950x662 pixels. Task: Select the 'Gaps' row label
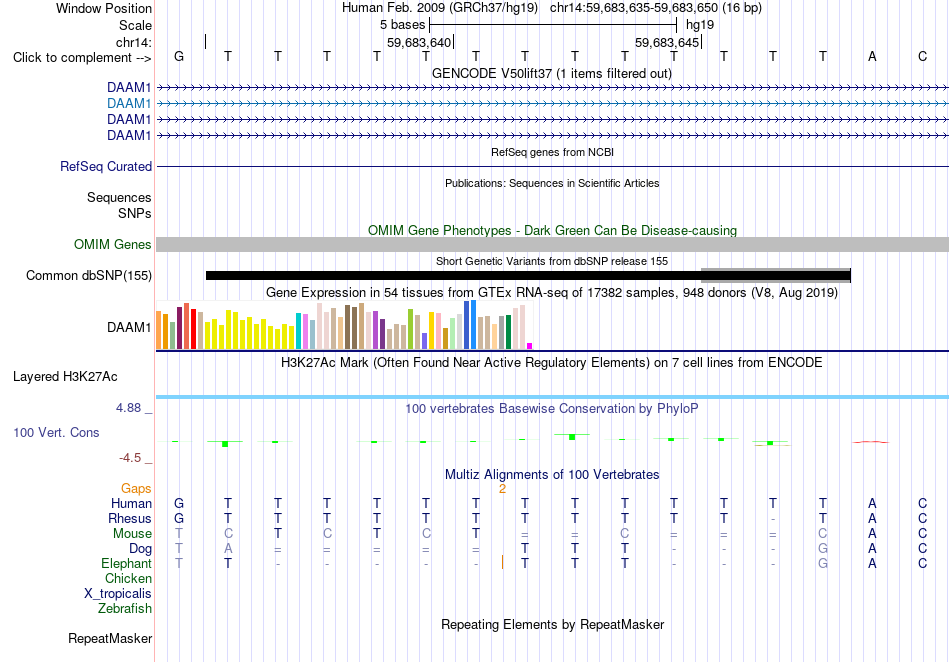click(136, 488)
